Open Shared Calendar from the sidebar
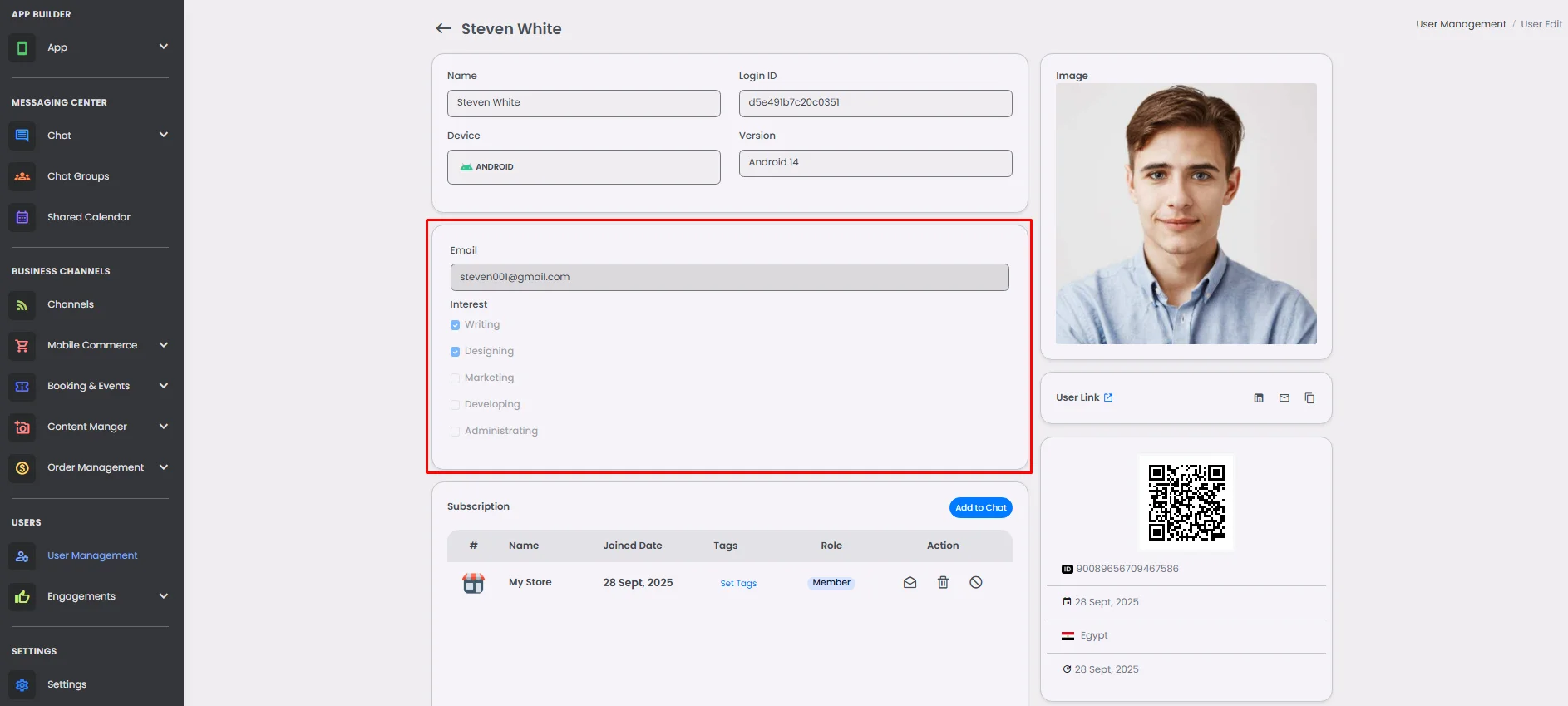This screenshot has height=706, width=1568. pyautogui.click(x=88, y=217)
